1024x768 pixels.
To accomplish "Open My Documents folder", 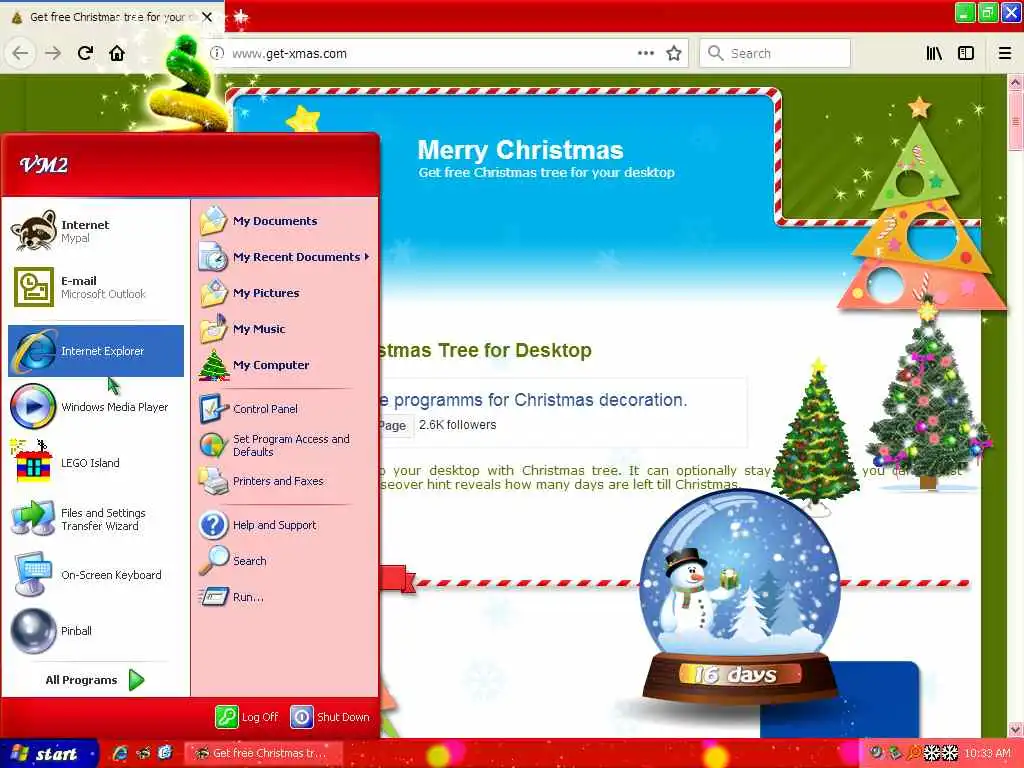I will tap(285, 221).
